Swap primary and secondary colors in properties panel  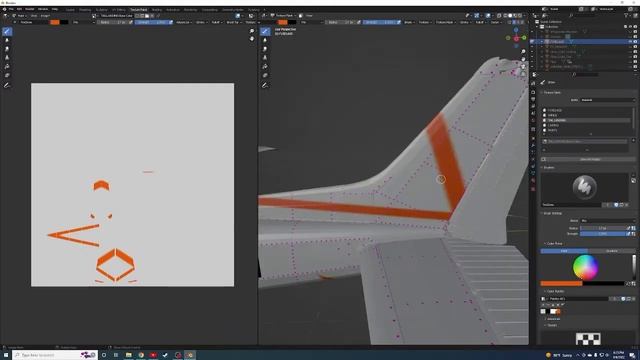pyautogui.click(x=629, y=284)
